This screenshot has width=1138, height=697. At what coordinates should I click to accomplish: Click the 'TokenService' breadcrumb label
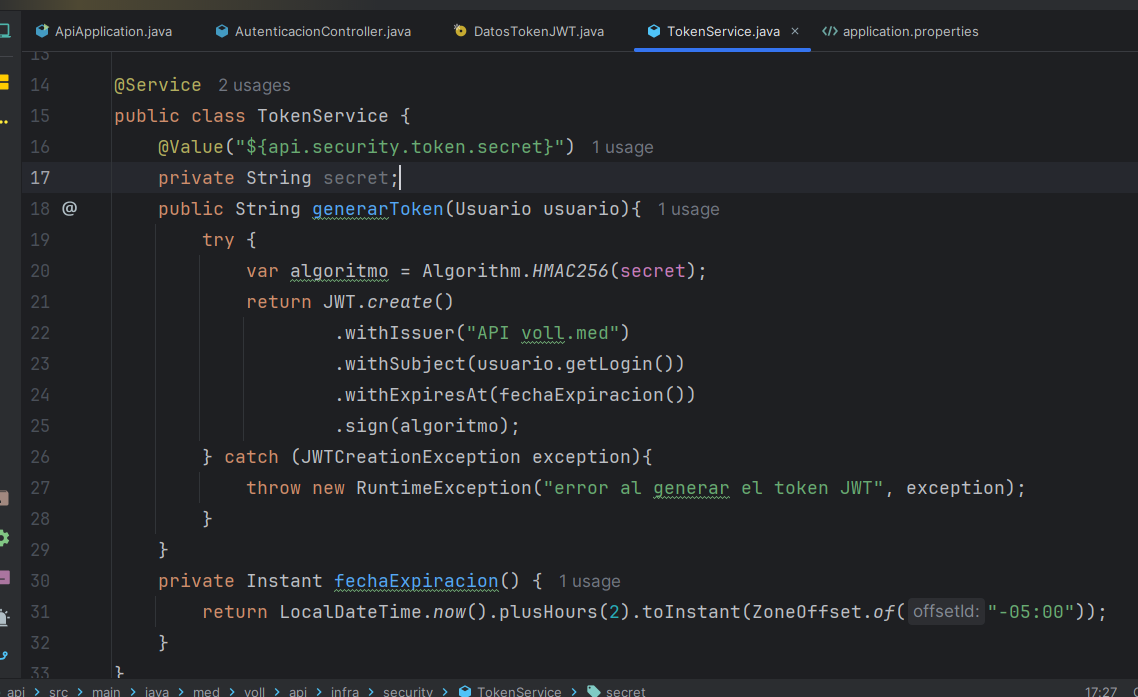(x=519, y=691)
